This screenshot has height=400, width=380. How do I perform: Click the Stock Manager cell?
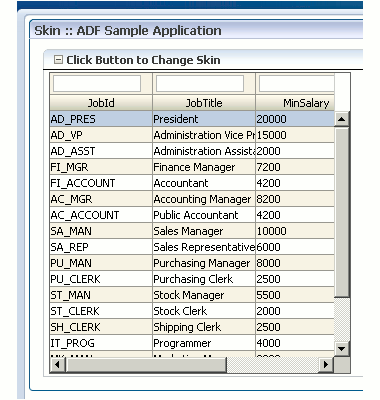click(204, 295)
